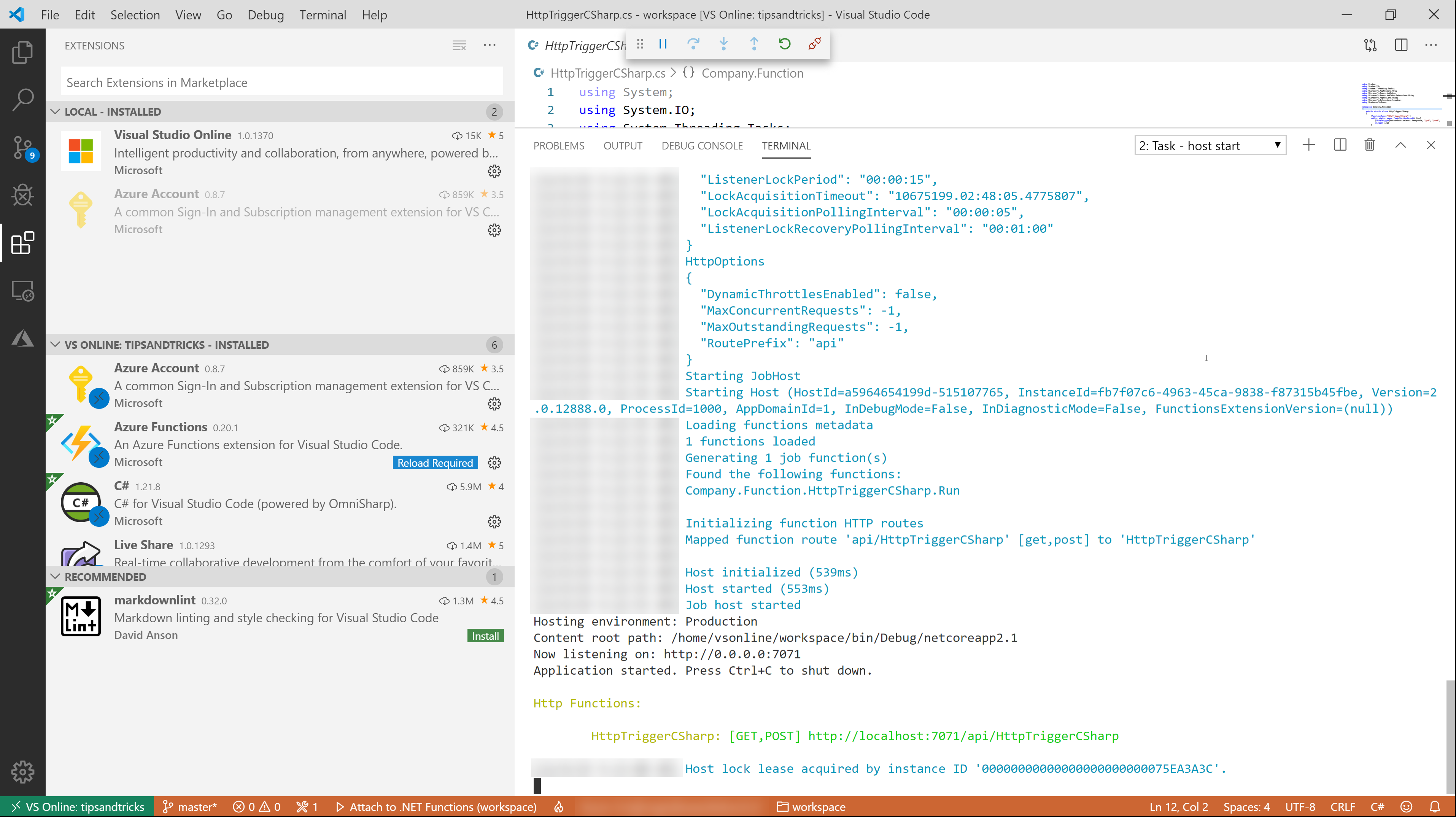This screenshot has height=817, width=1456.
Task: Switch to the OUTPUT tab
Action: [623, 146]
